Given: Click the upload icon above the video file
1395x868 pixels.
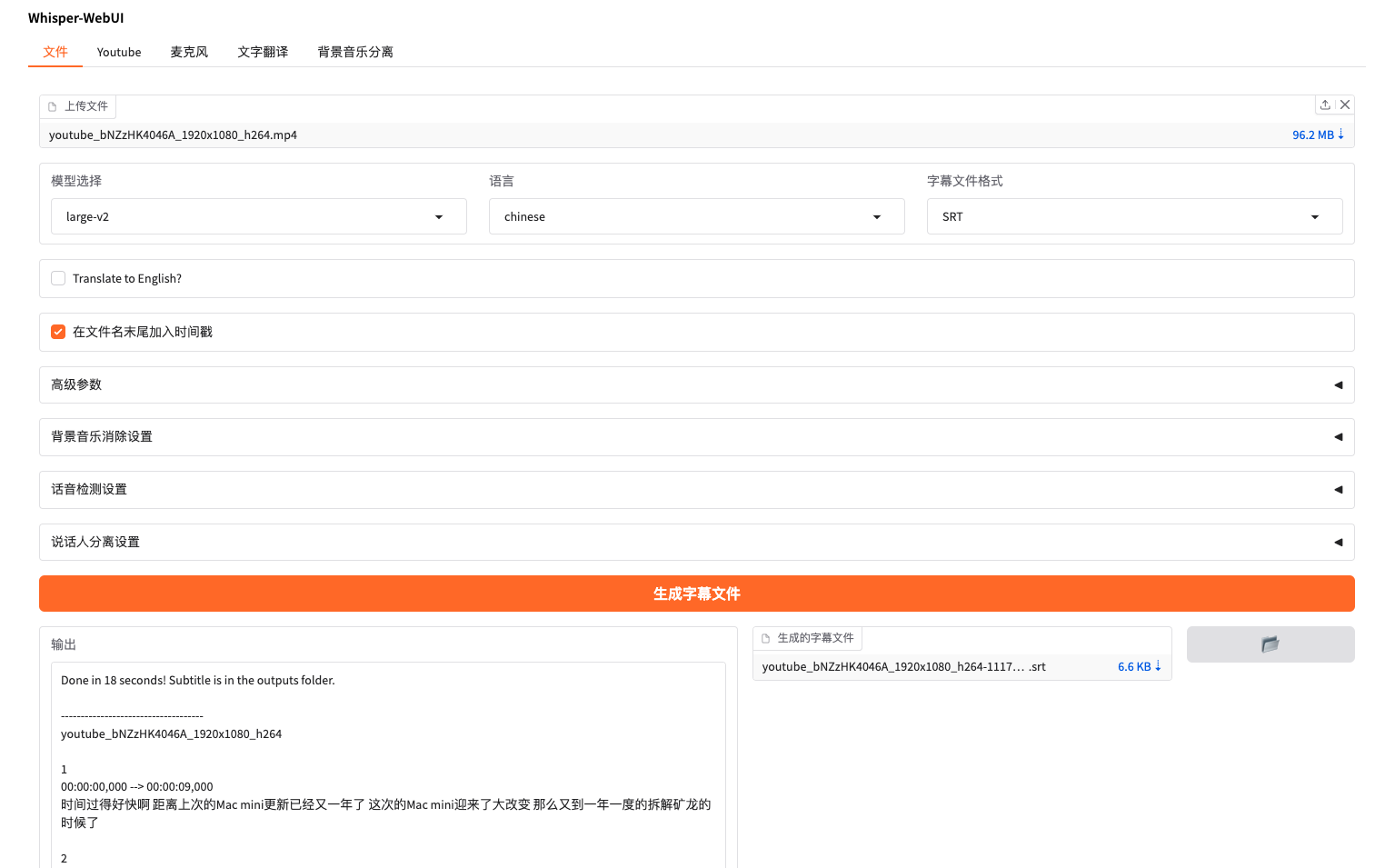Looking at the screenshot, I should point(1325,105).
